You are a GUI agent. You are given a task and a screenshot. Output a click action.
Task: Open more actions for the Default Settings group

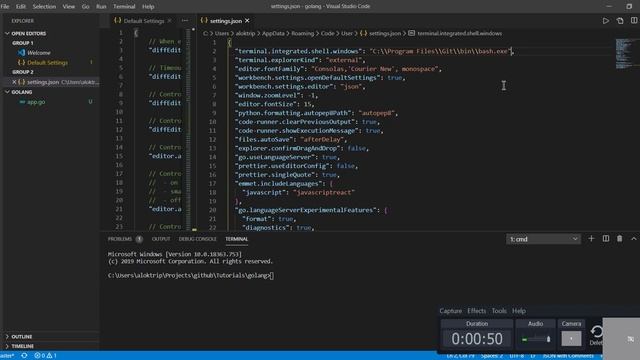[x=185, y=20]
